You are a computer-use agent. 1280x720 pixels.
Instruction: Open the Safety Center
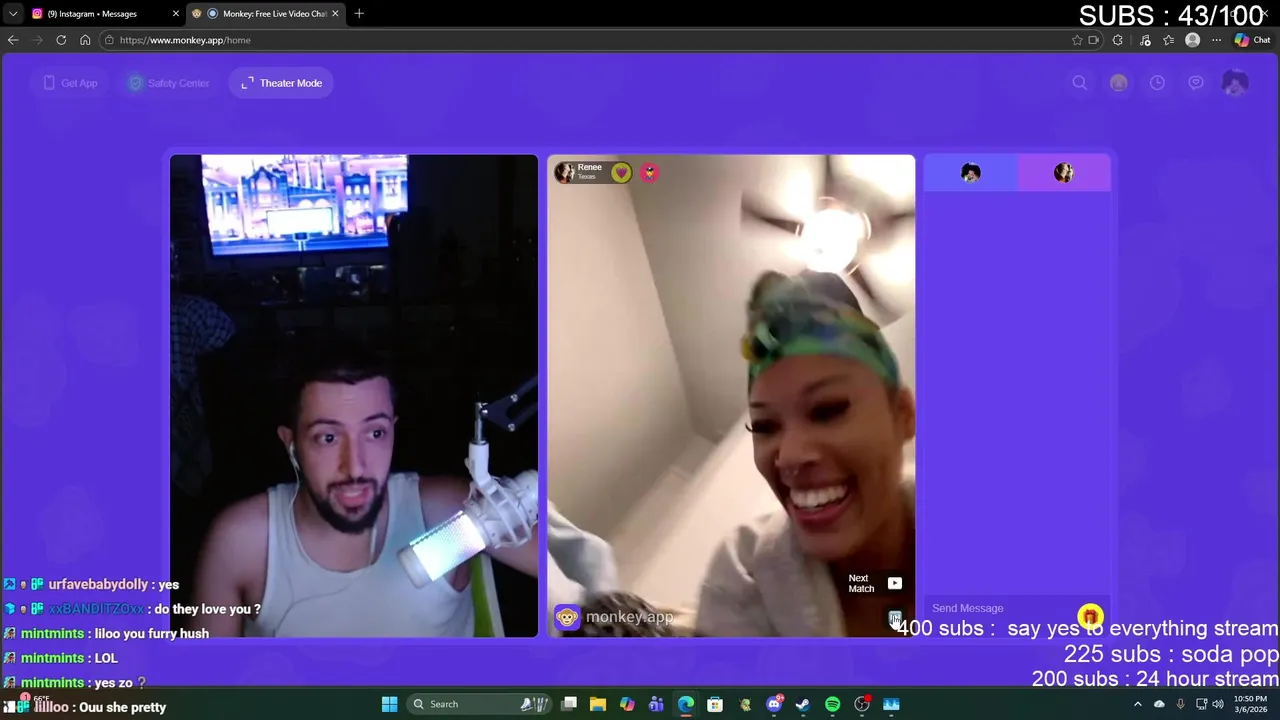pos(168,83)
